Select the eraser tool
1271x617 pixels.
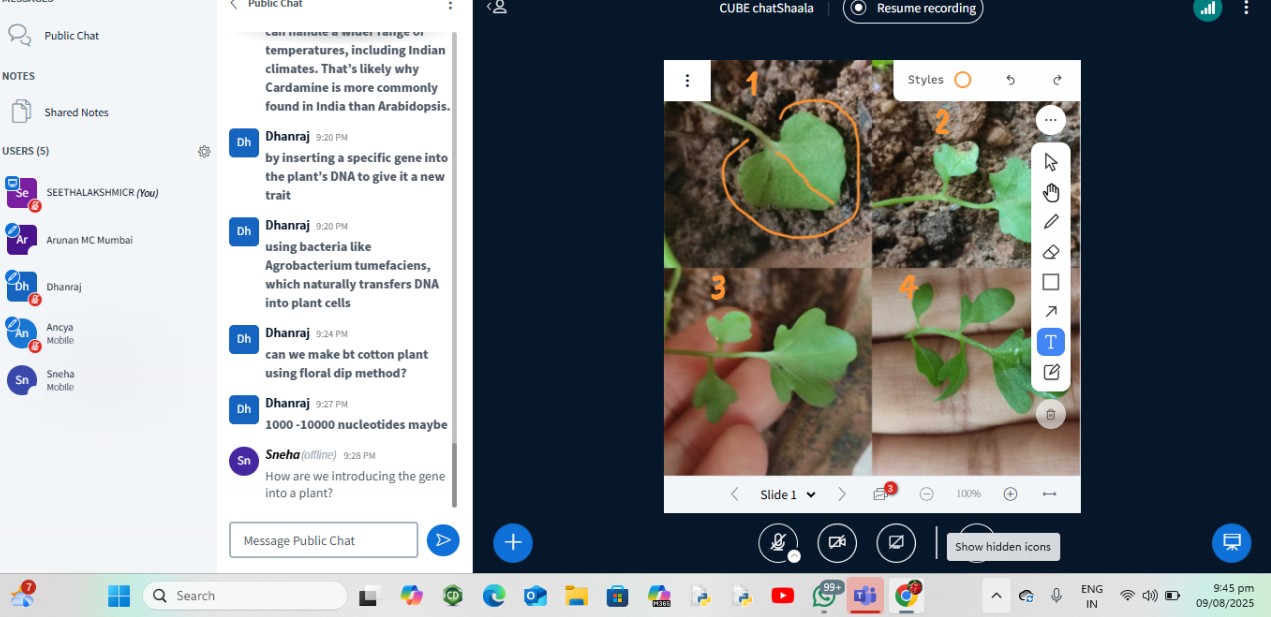click(x=1050, y=252)
